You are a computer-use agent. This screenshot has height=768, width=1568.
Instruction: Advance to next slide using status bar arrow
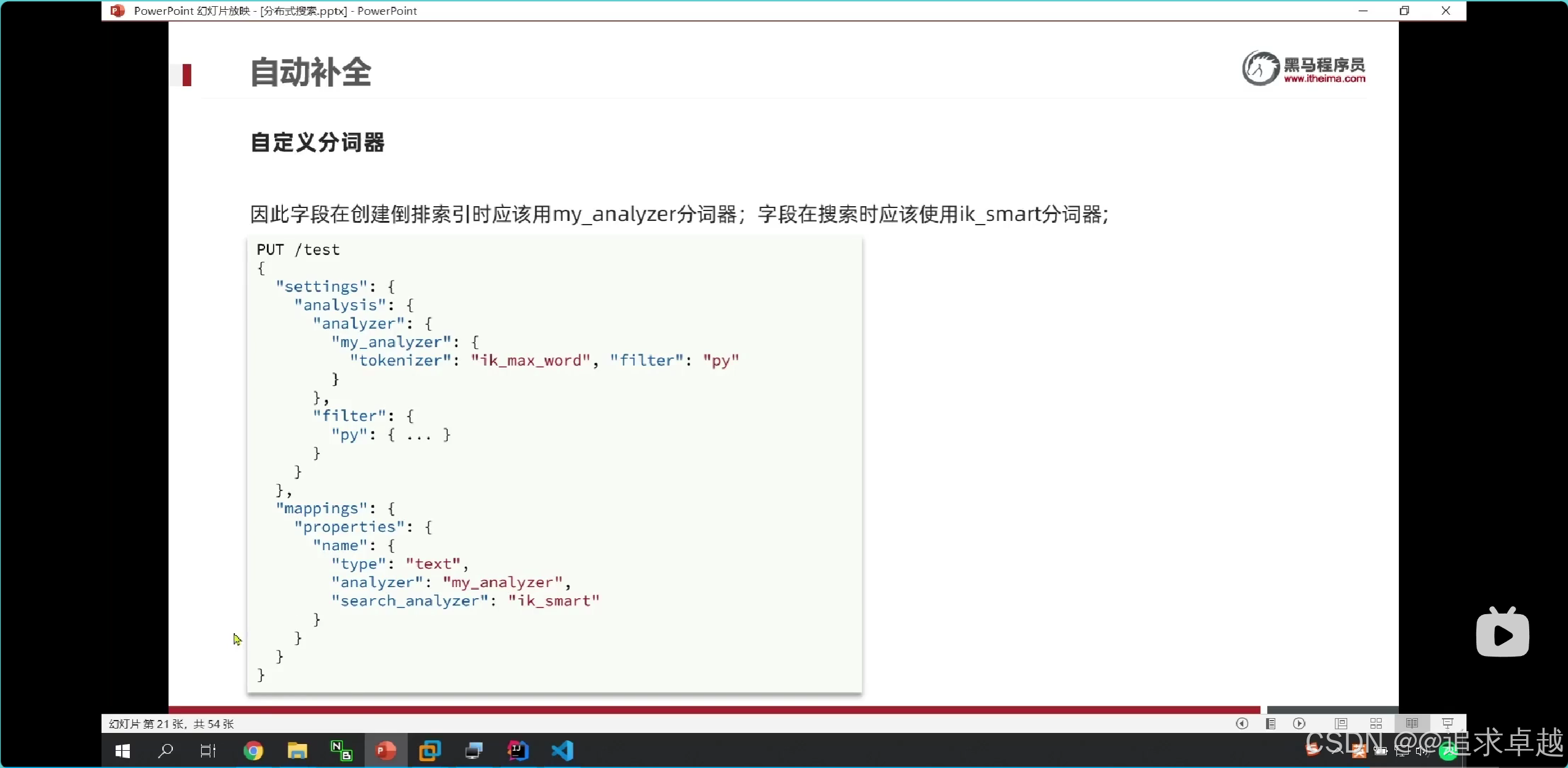1299,724
